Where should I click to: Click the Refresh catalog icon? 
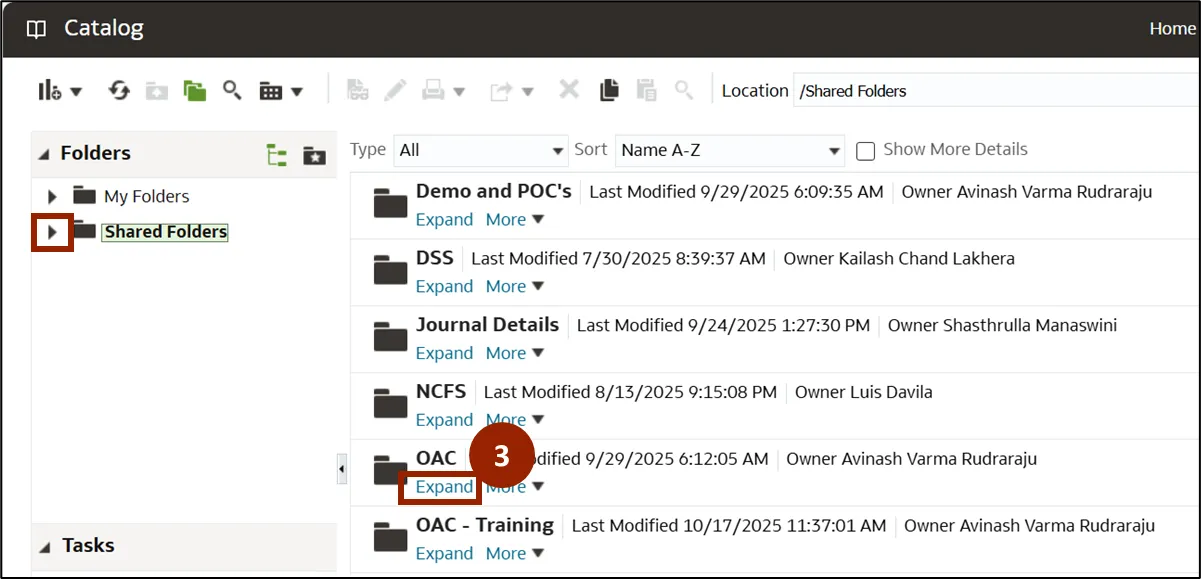[x=119, y=91]
